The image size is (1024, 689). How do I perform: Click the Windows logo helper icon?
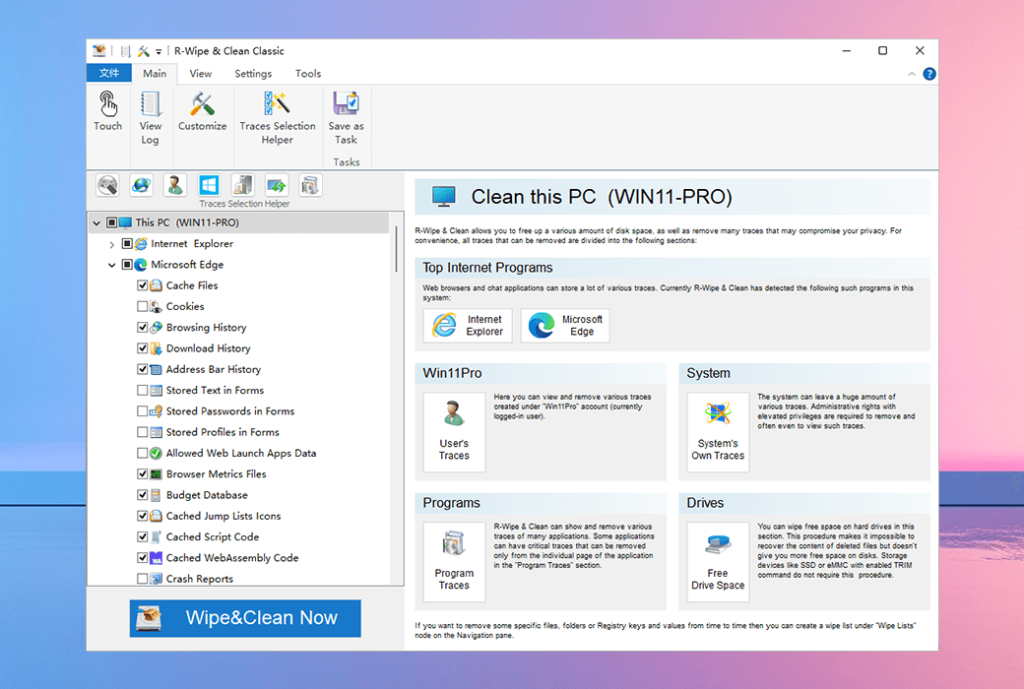[x=209, y=185]
